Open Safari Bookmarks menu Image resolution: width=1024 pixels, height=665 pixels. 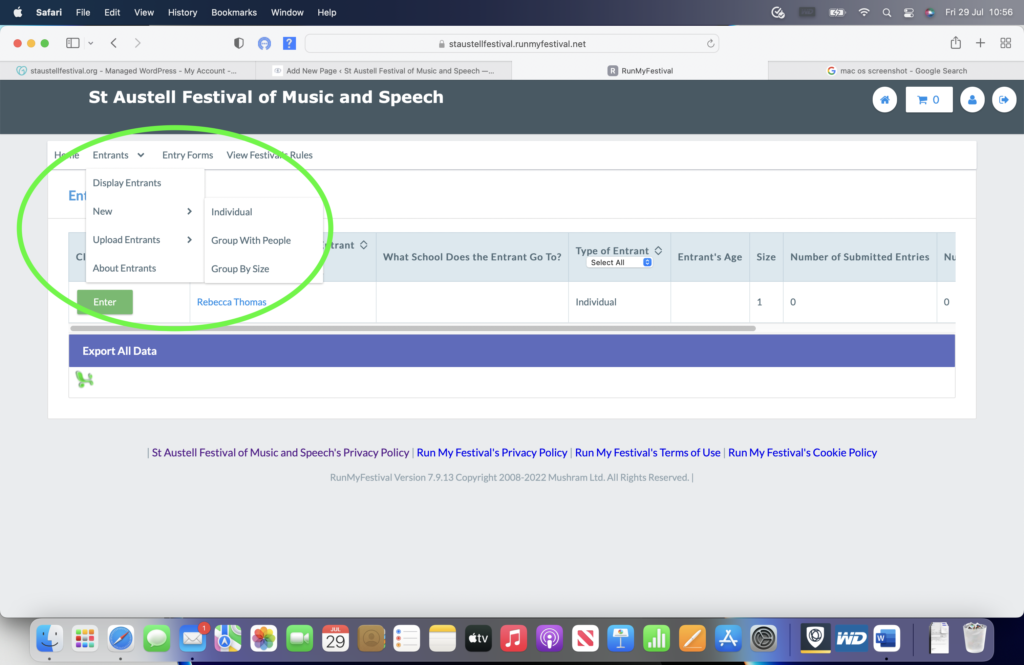(234, 12)
